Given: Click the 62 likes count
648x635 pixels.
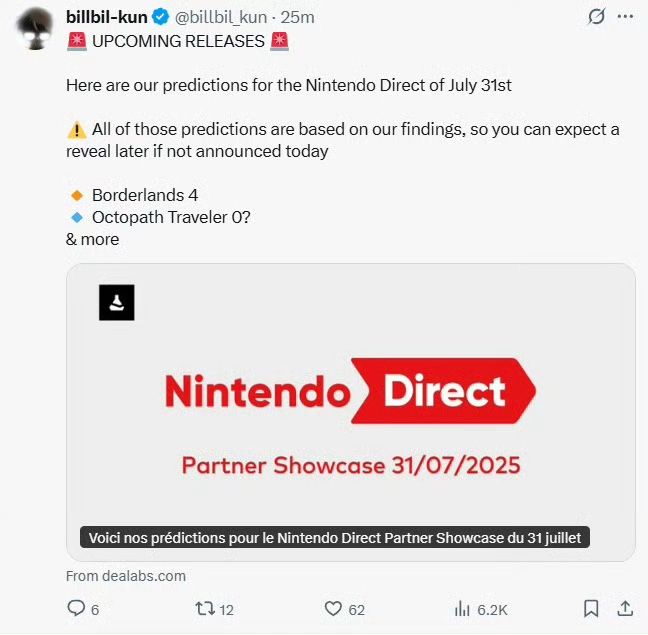Looking at the screenshot, I should tap(356, 610).
